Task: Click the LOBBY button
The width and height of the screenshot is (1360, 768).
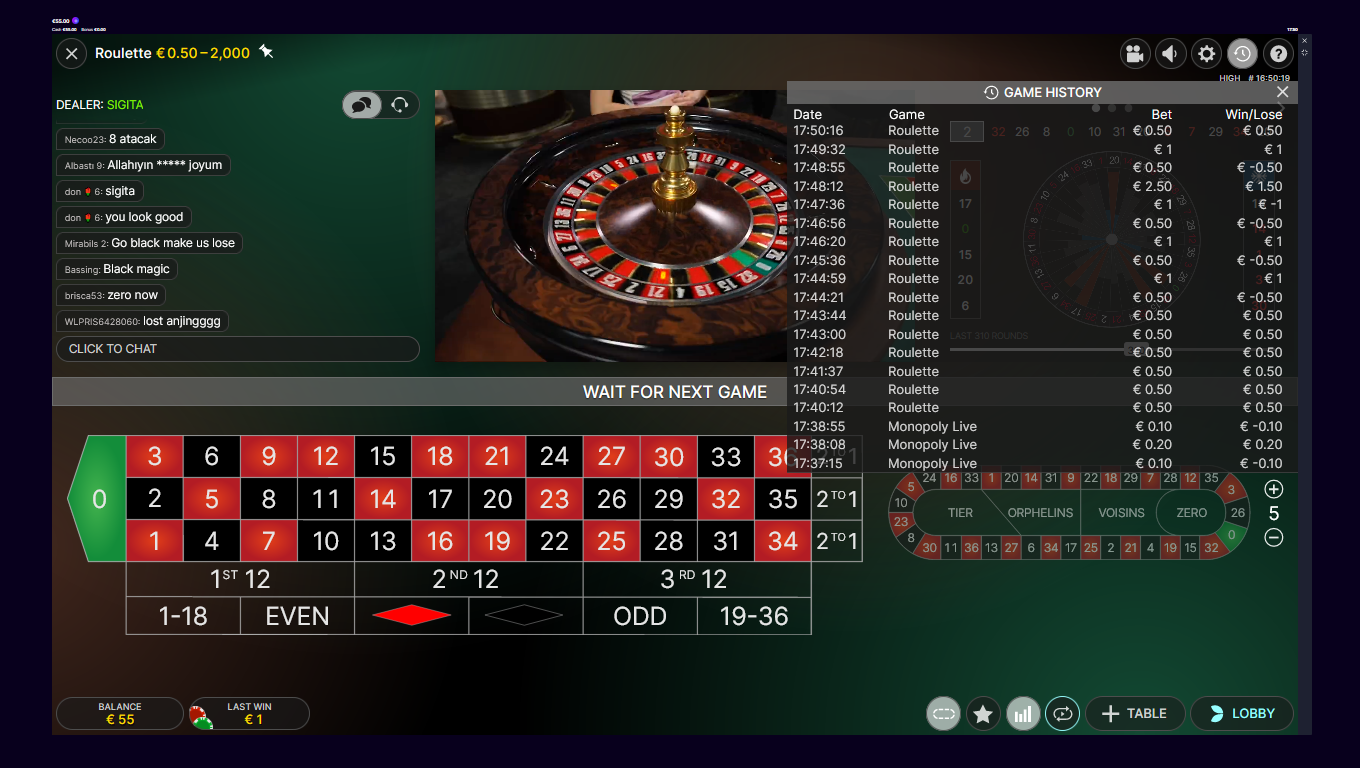Action: (1242, 714)
